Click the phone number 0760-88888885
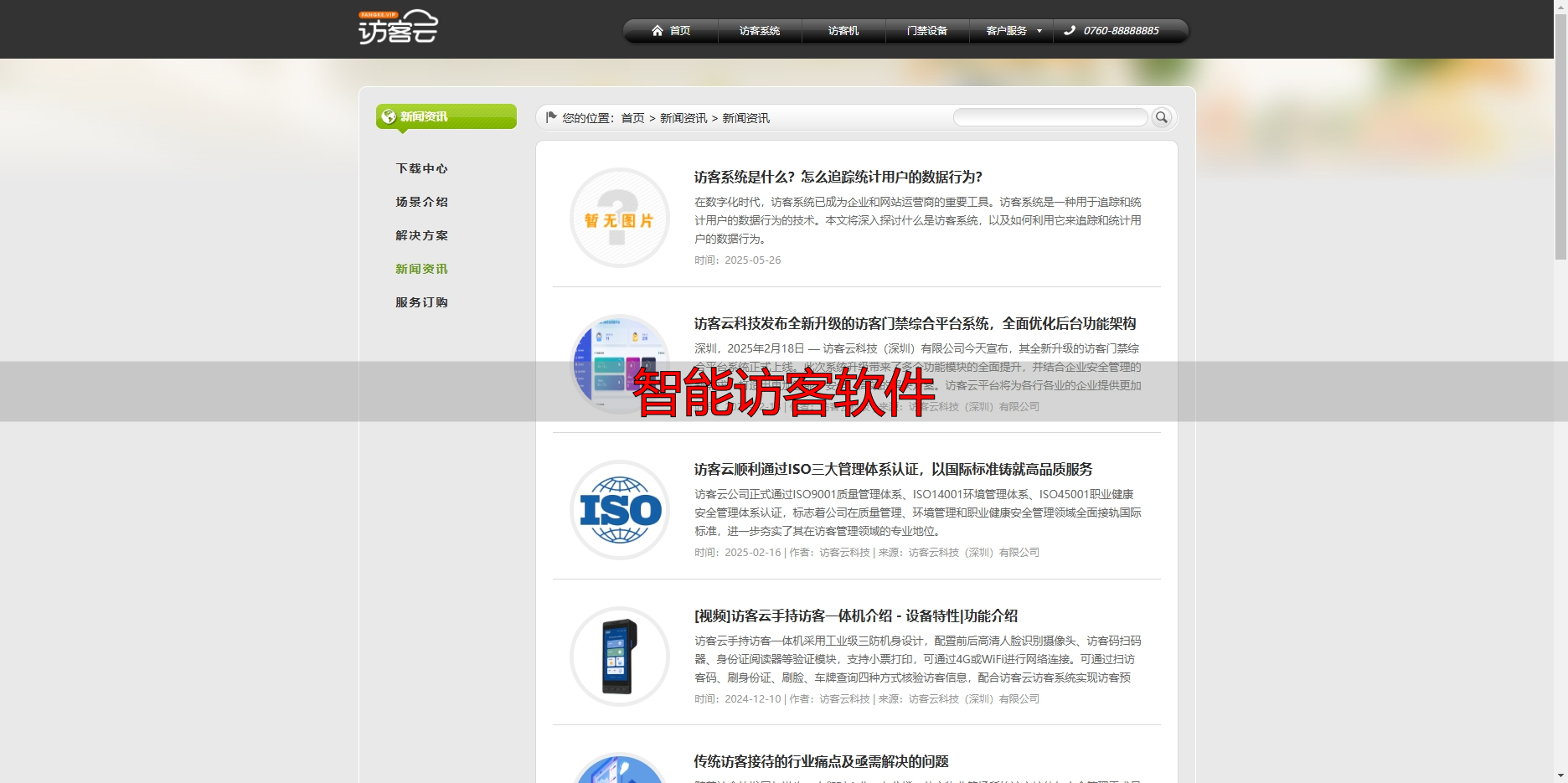 point(1122,31)
